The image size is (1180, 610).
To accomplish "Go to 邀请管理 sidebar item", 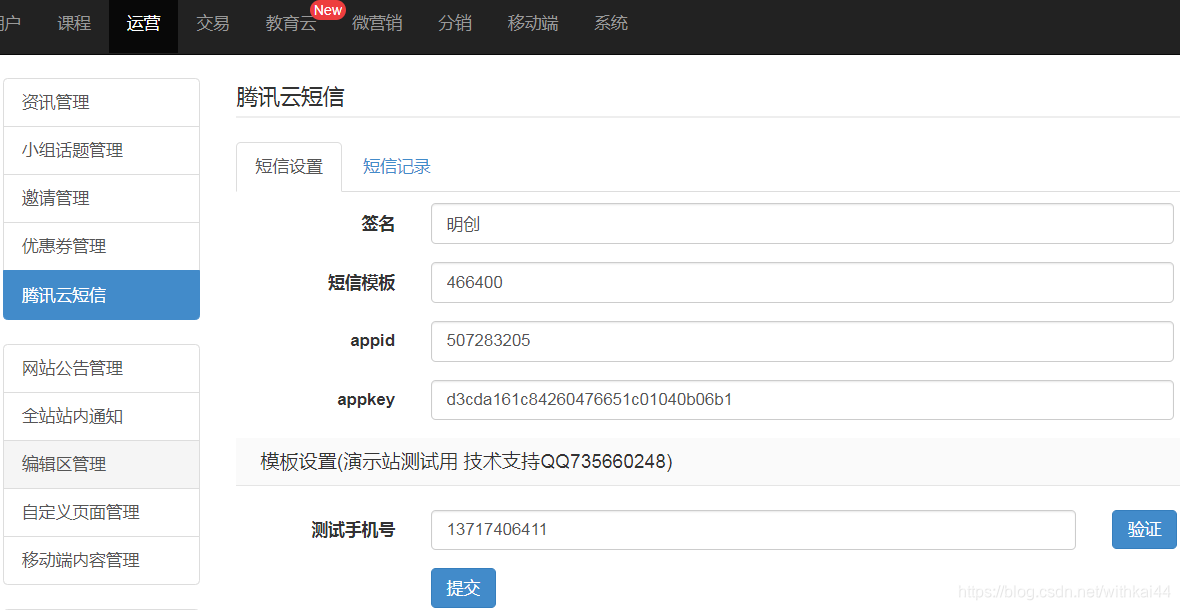I will point(102,199).
